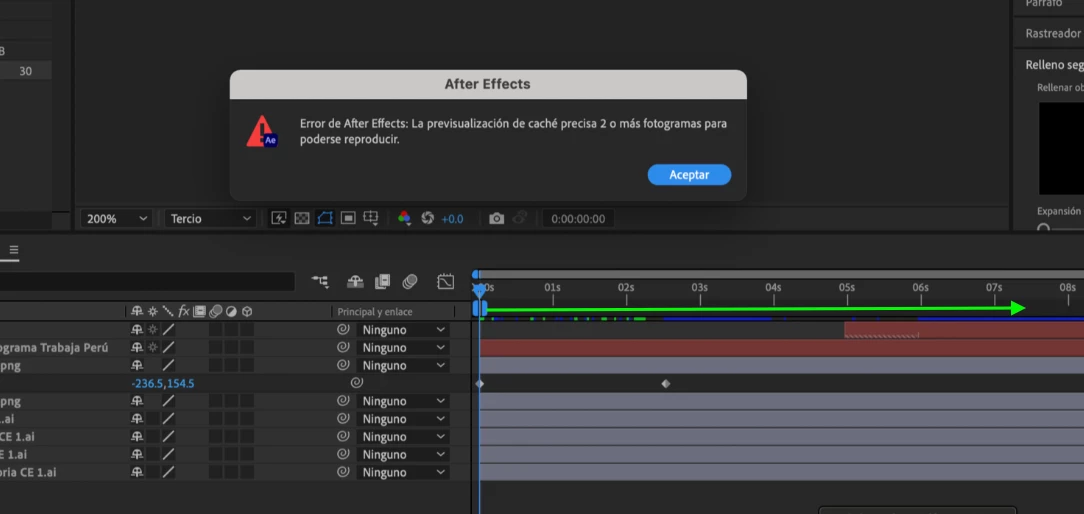Toggle mask and shape path visibility icon
The height and width of the screenshot is (514, 1084).
pyautogui.click(x=325, y=219)
